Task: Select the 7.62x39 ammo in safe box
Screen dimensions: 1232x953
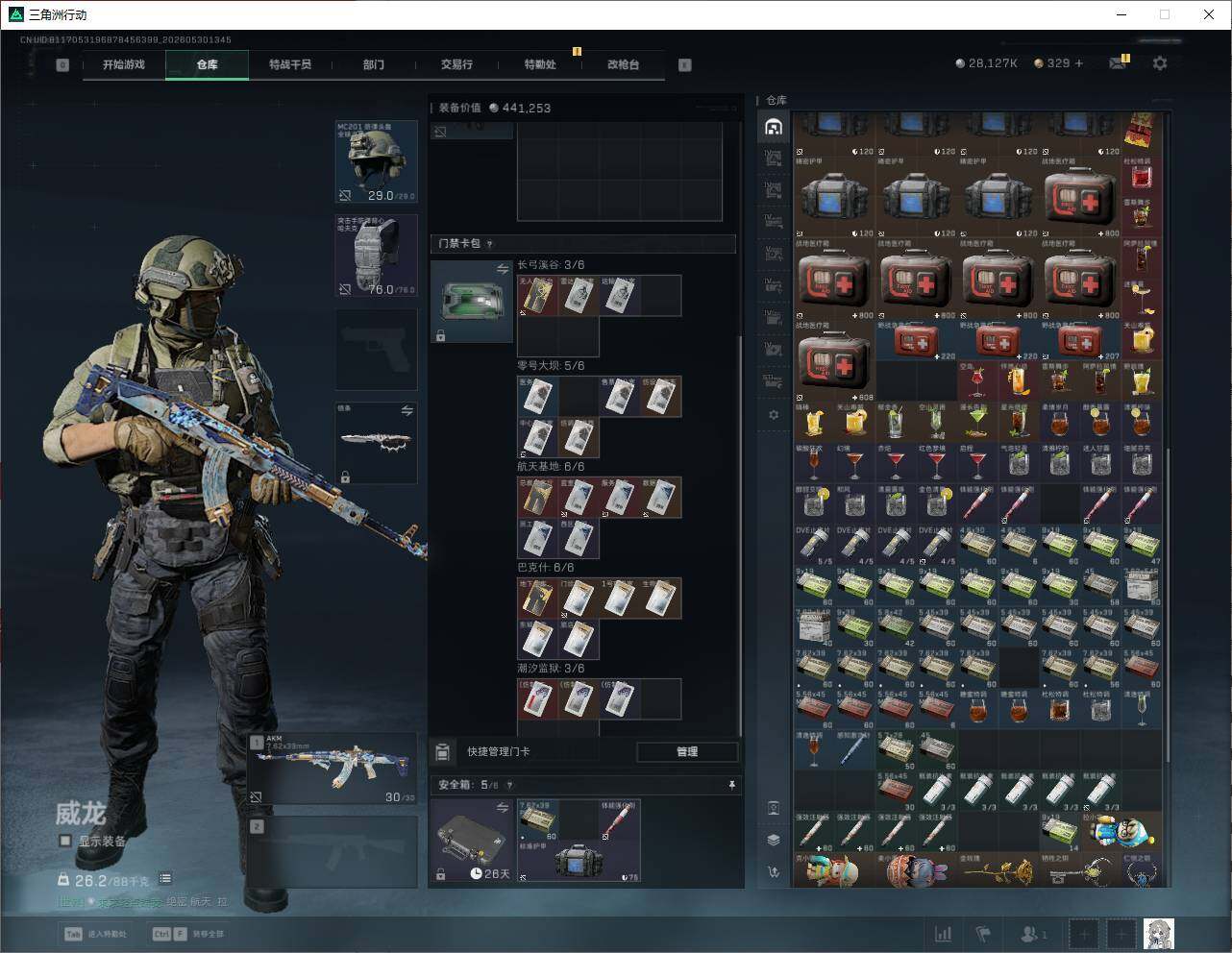Action: pyautogui.click(x=538, y=820)
